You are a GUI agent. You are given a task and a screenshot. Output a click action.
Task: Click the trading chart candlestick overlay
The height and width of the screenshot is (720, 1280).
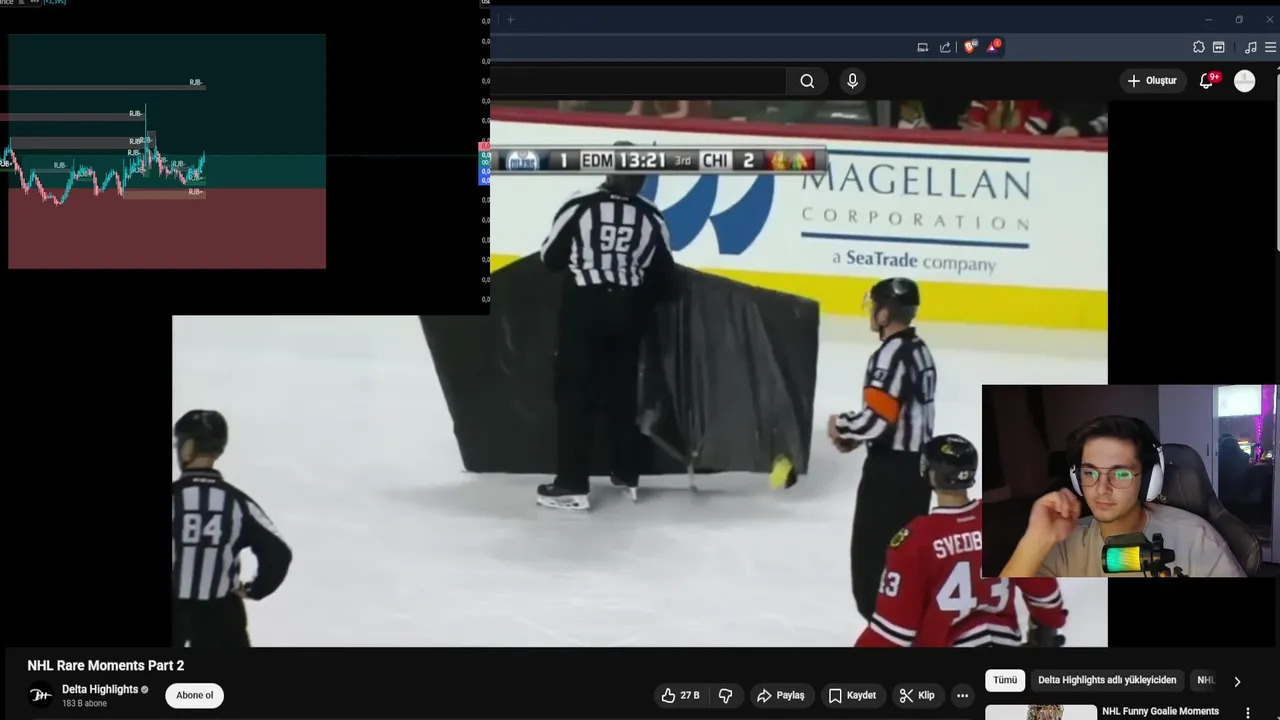(x=166, y=151)
